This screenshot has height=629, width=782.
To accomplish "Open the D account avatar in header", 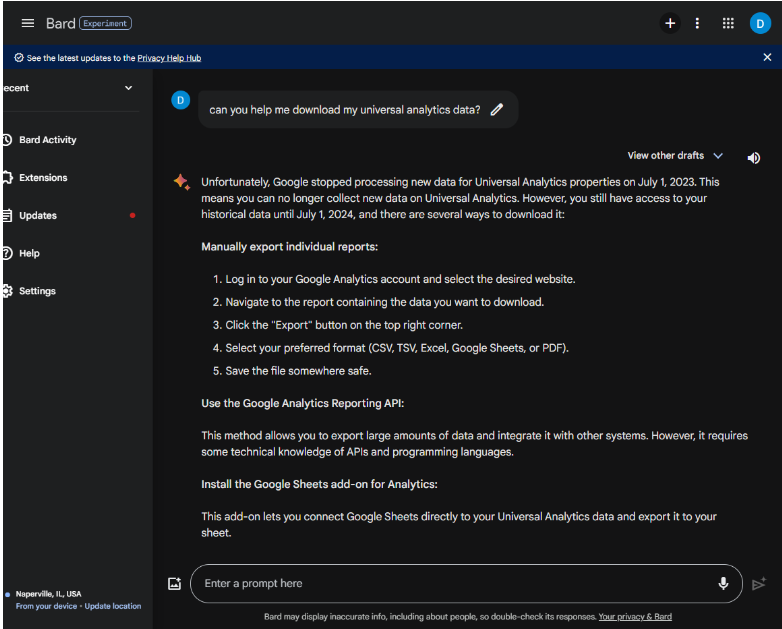I will [x=760, y=23].
